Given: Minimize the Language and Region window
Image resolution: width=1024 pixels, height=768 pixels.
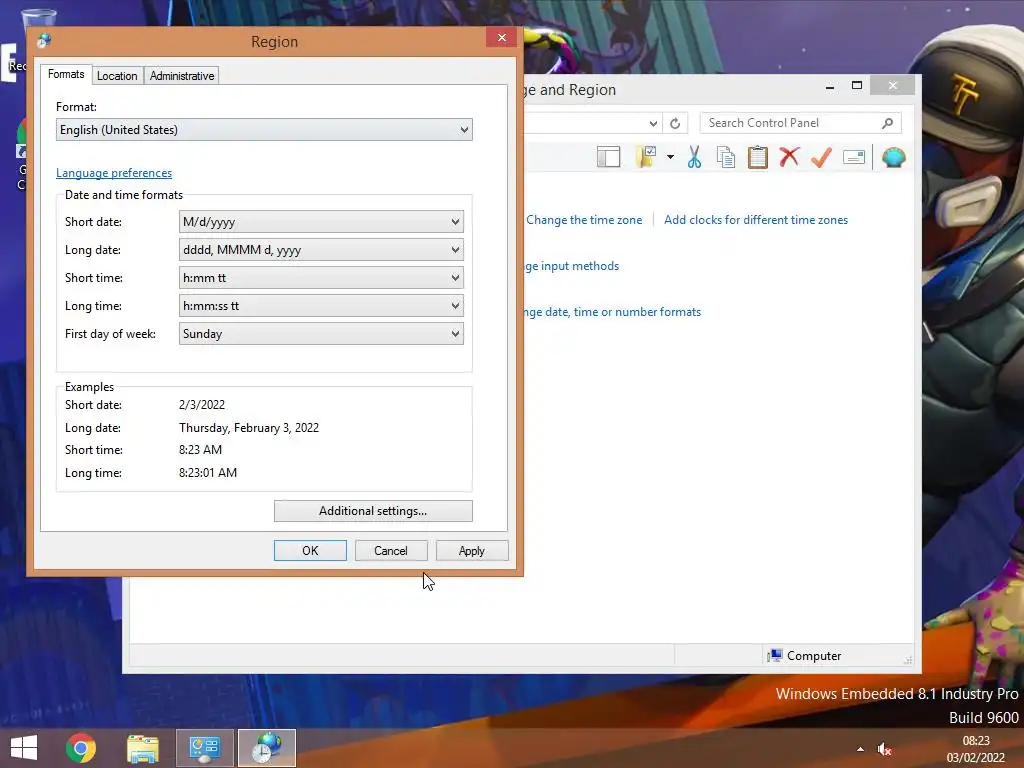Looking at the screenshot, I should (x=829, y=86).
